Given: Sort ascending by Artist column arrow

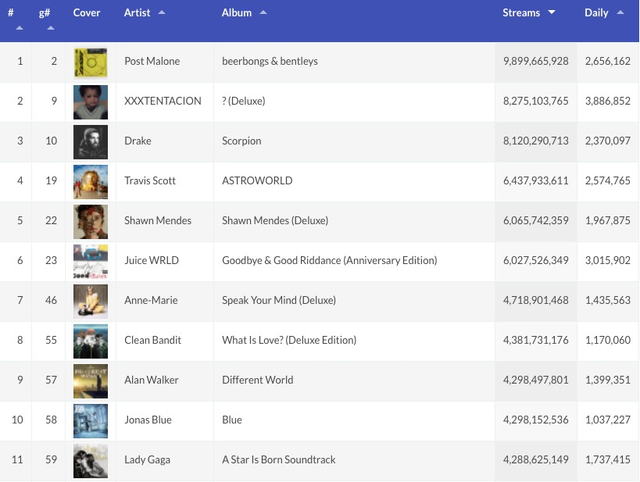Looking at the screenshot, I should [x=162, y=13].
